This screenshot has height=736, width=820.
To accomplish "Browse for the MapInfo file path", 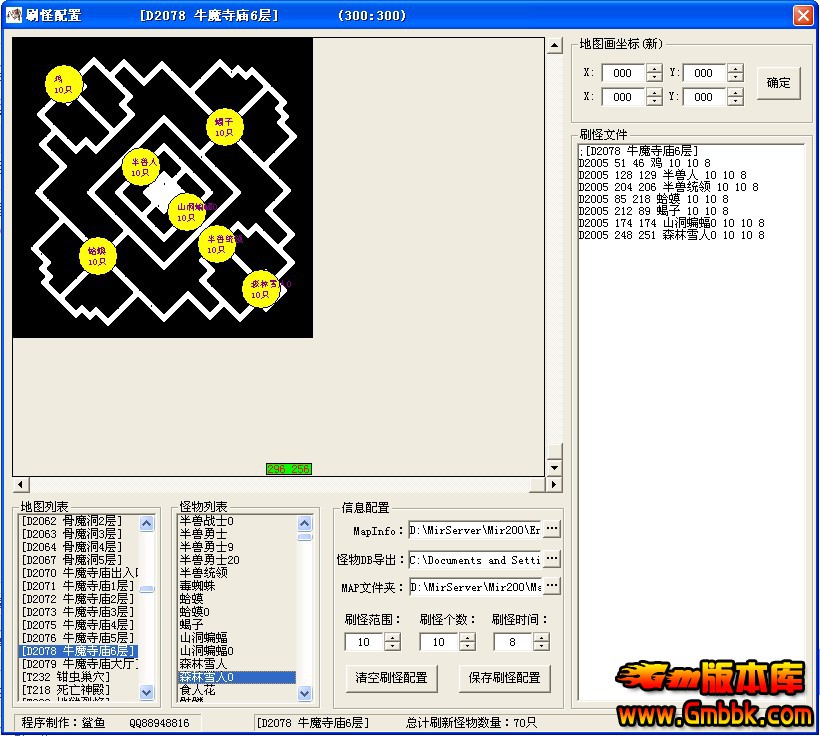I will 552,529.
